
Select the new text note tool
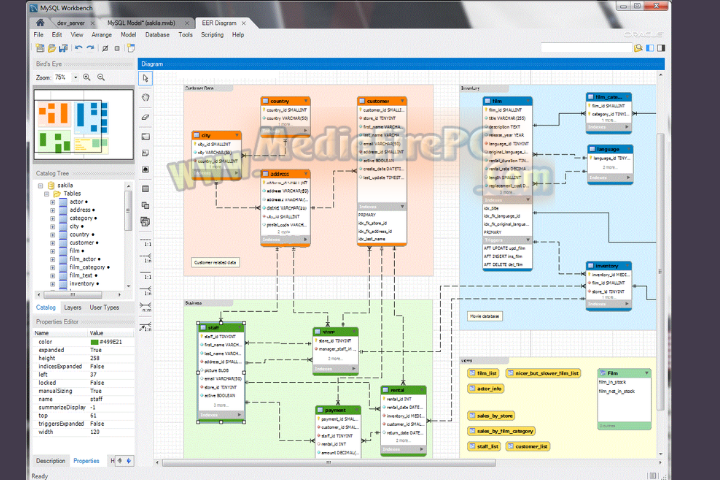(x=146, y=153)
